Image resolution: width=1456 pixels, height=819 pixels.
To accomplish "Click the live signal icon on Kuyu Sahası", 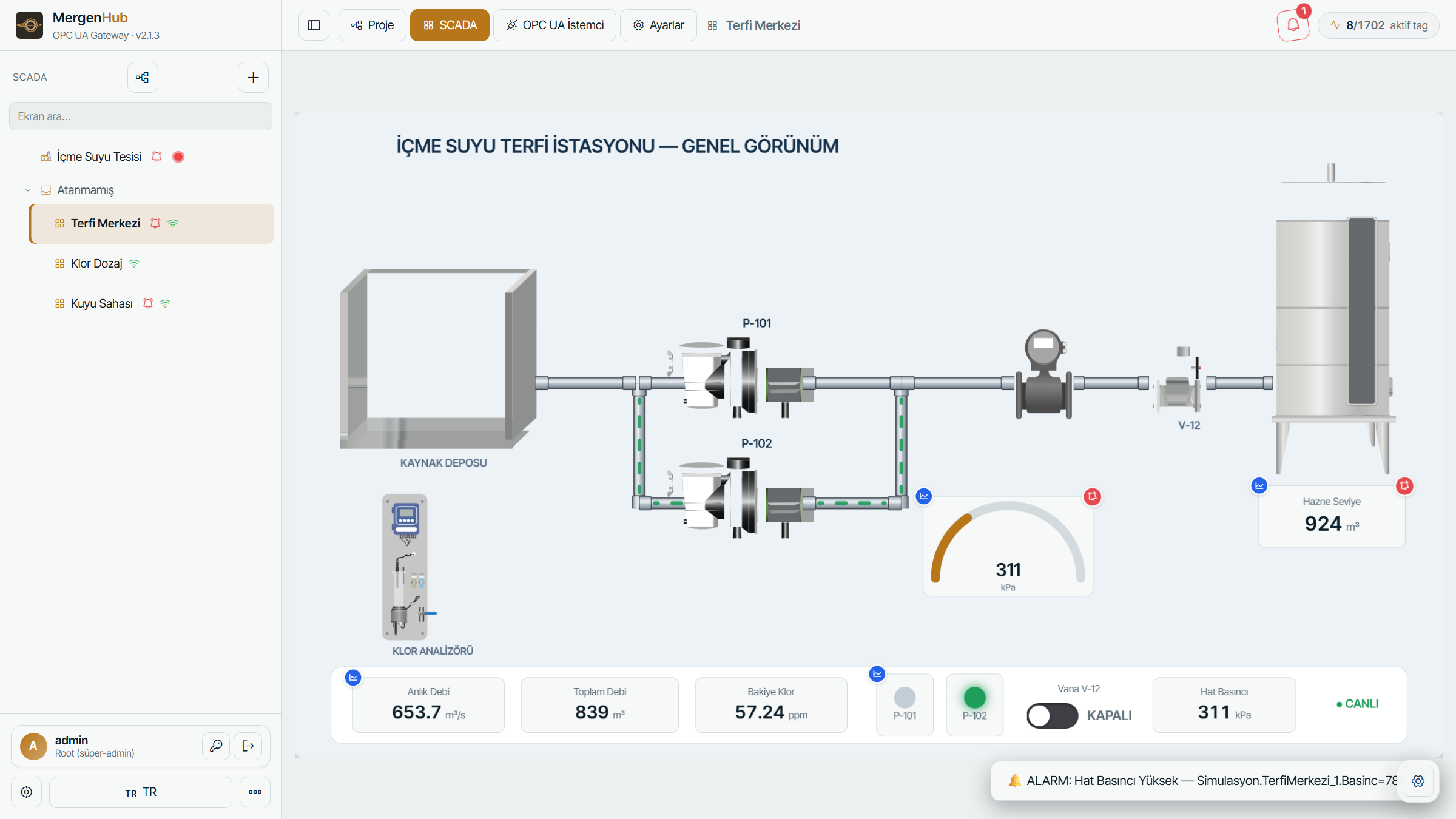I will tap(166, 303).
